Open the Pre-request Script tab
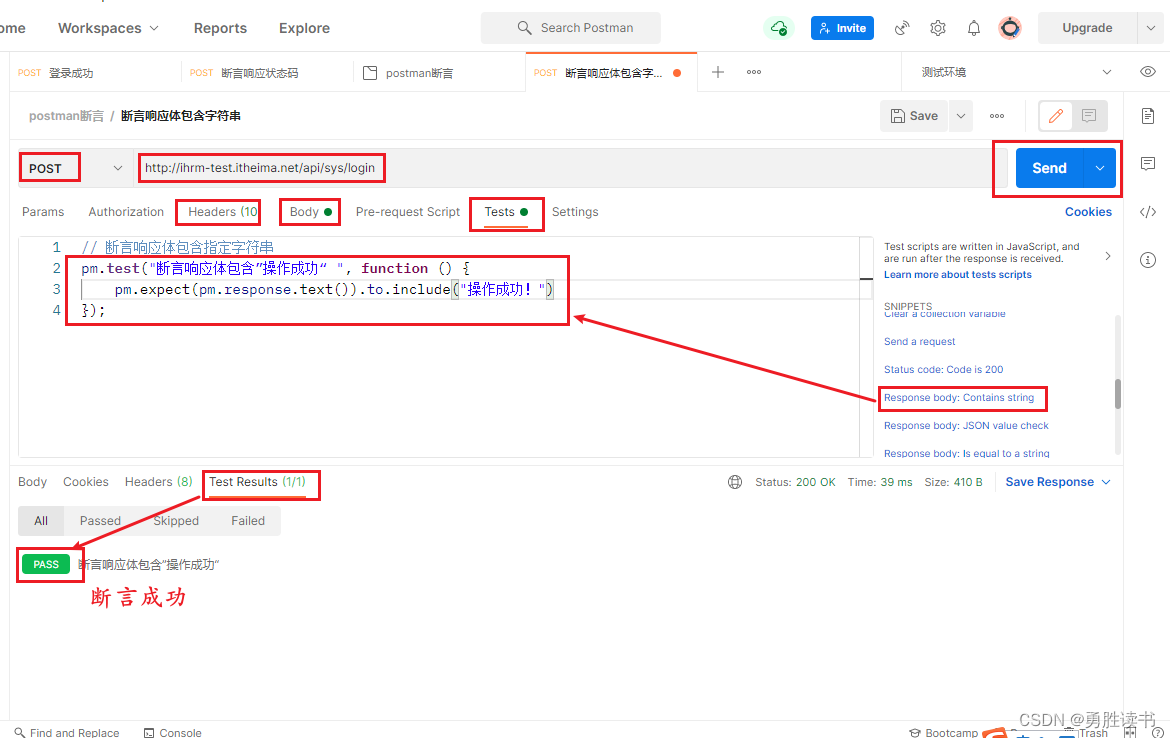Image resolution: width=1170 pixels, height=738 pixels. pos(407,212)
